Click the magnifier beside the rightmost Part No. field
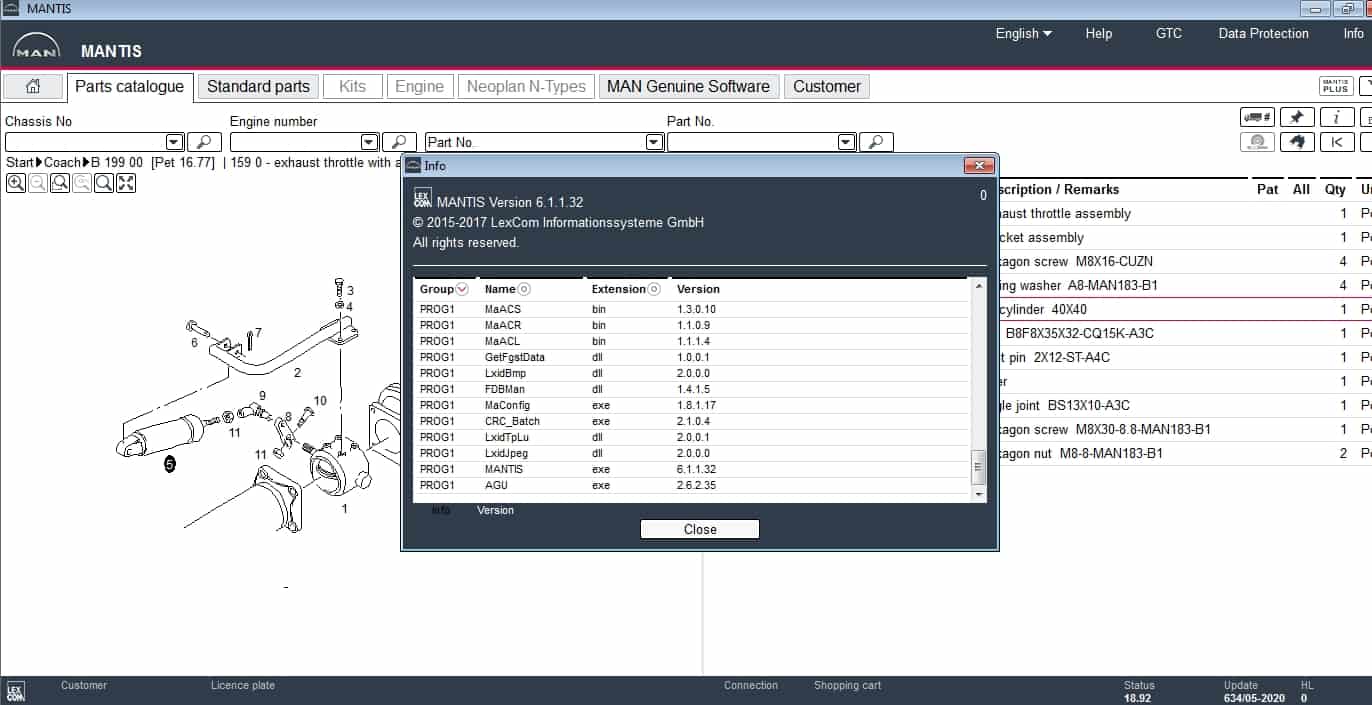Screen dimensions: 1372x705 click(x=876, y=142)
